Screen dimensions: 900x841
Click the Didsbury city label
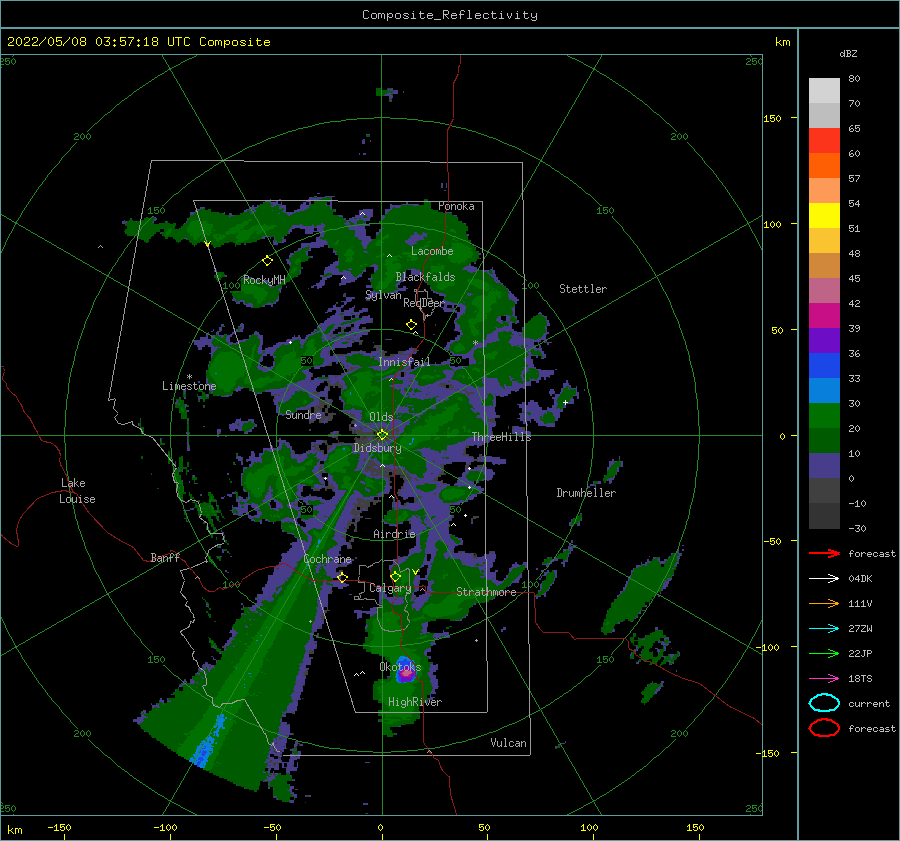377,448
